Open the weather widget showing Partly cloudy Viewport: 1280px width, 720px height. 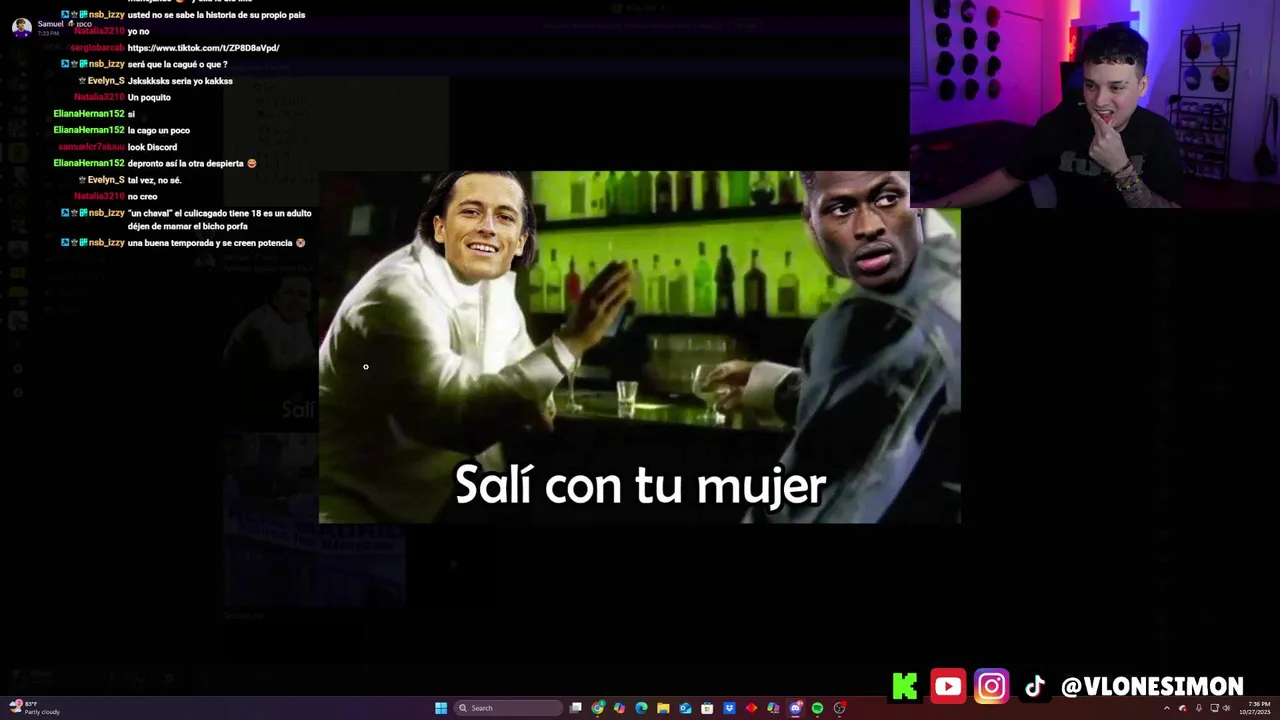(35, 708)
